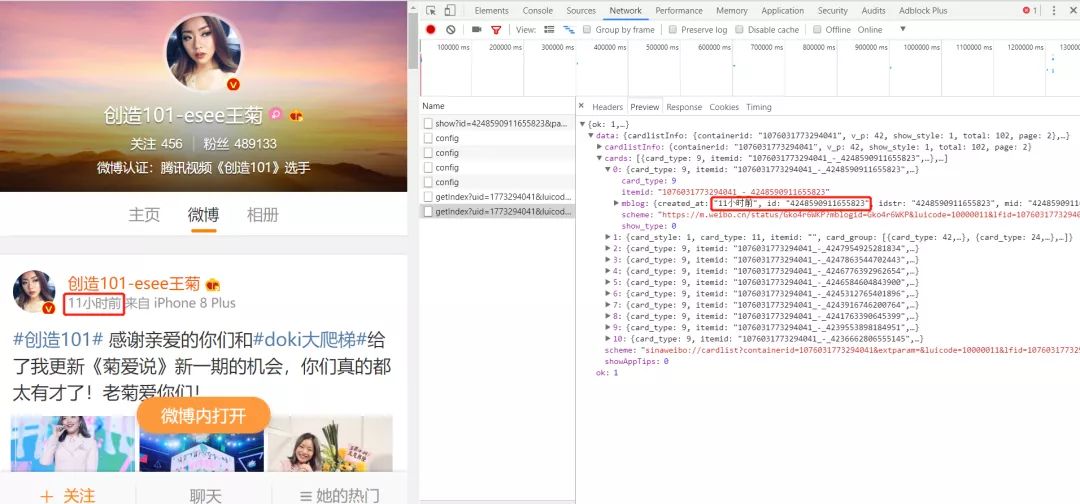Open the Performance tab
1080x504 pixels.
(x=677, y=10)
